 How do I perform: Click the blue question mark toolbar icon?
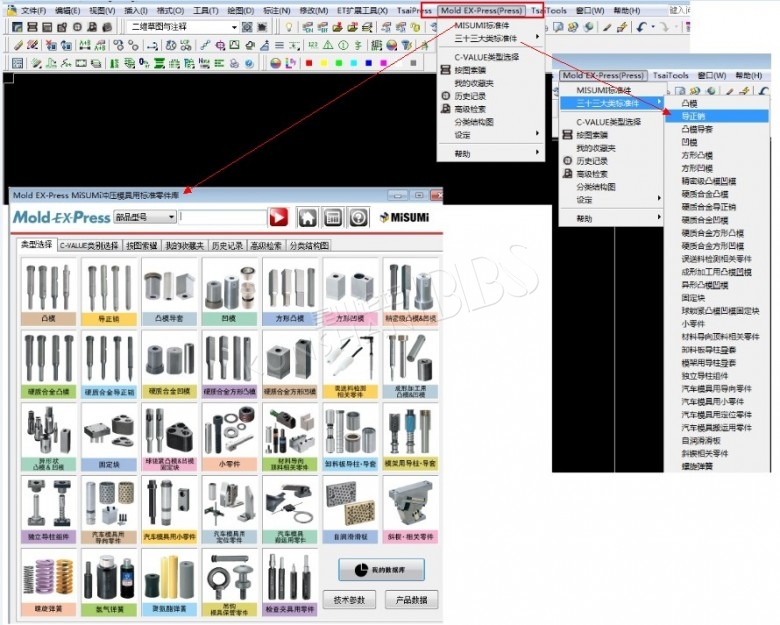point(249,63)
